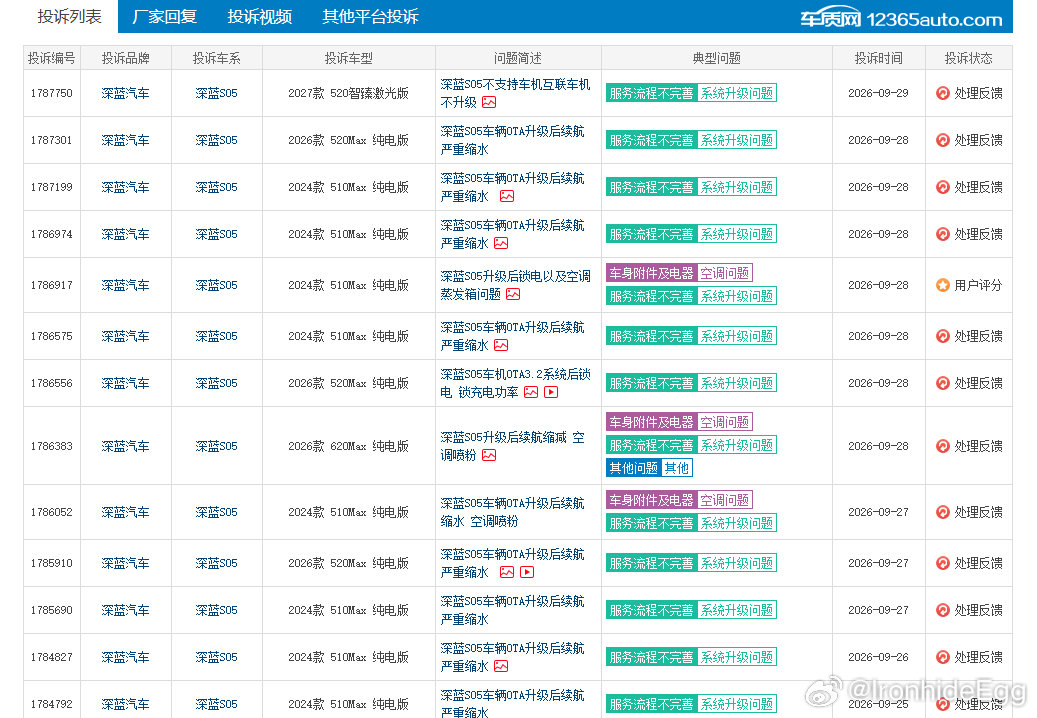Screen dimensions: 1037x718
Task: Follow the 深蓝S05 series link in row 1786052
Action: [x=216, y=512]
